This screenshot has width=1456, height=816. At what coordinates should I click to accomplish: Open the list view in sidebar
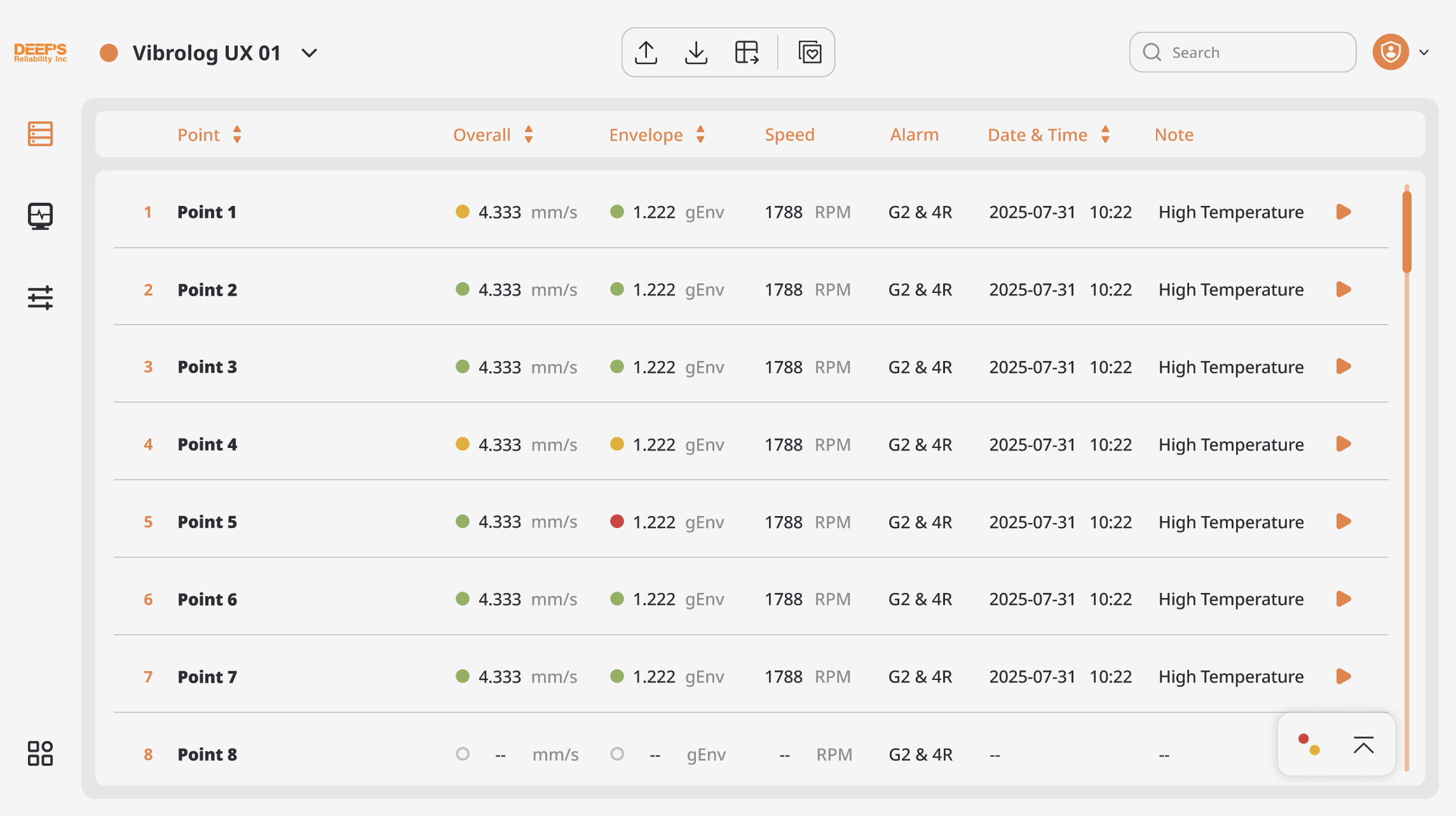[40, 134]
